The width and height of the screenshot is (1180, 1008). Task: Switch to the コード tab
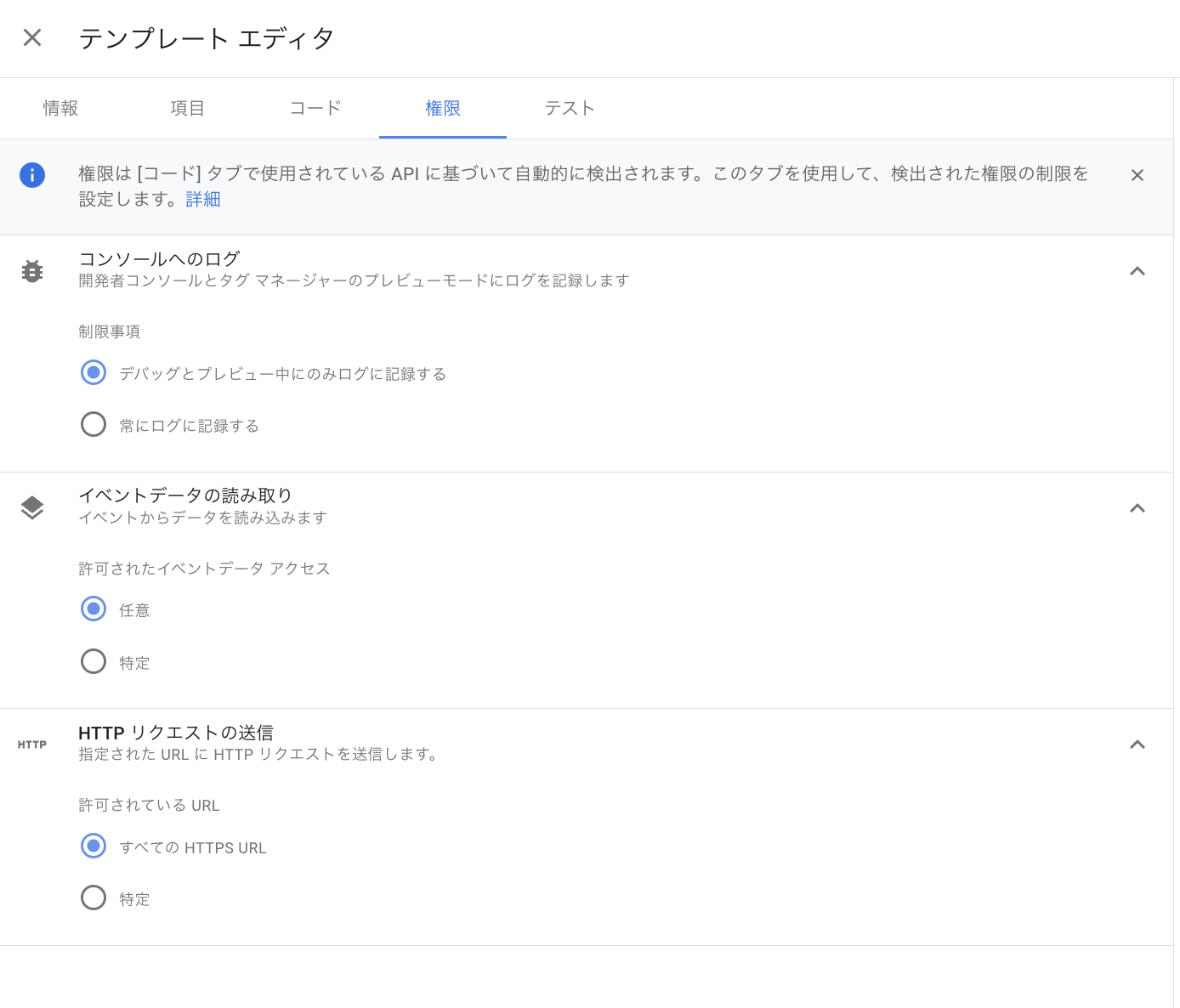pos(315,108)
